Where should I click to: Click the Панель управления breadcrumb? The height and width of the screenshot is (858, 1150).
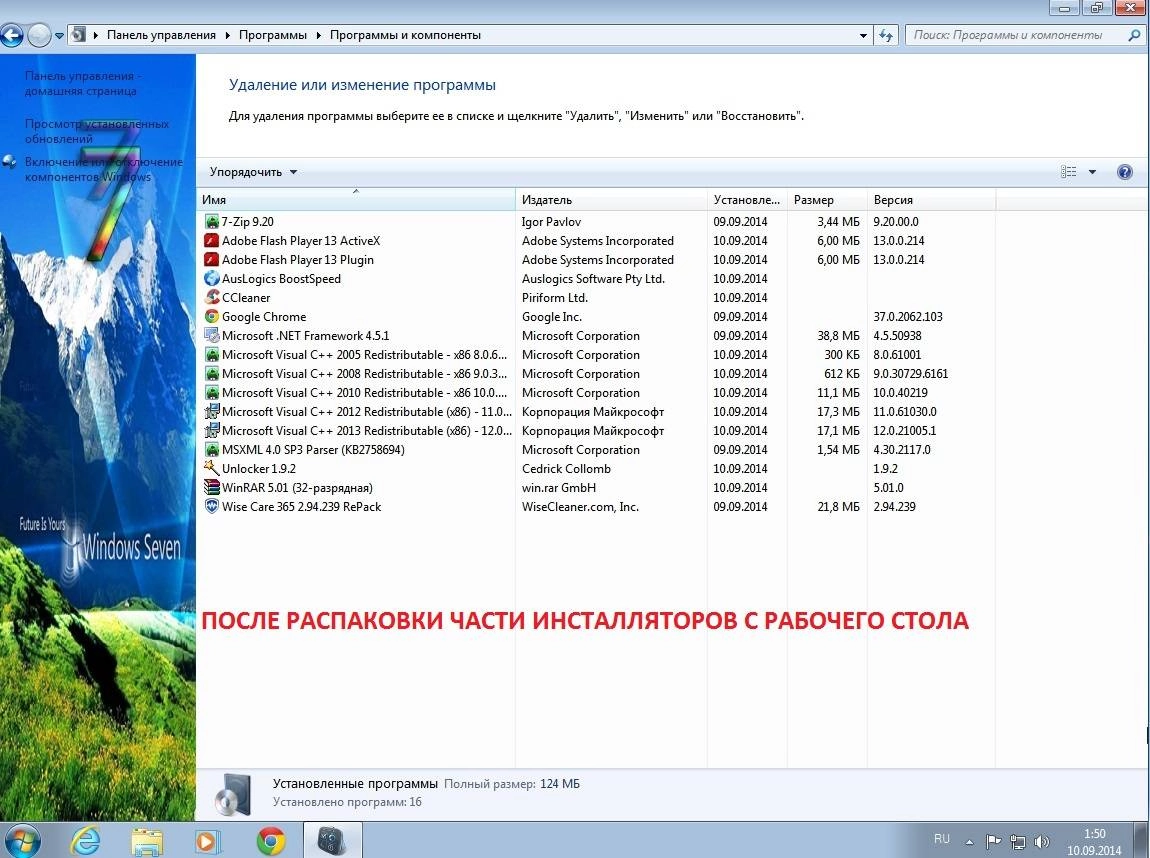coord(161,35)
